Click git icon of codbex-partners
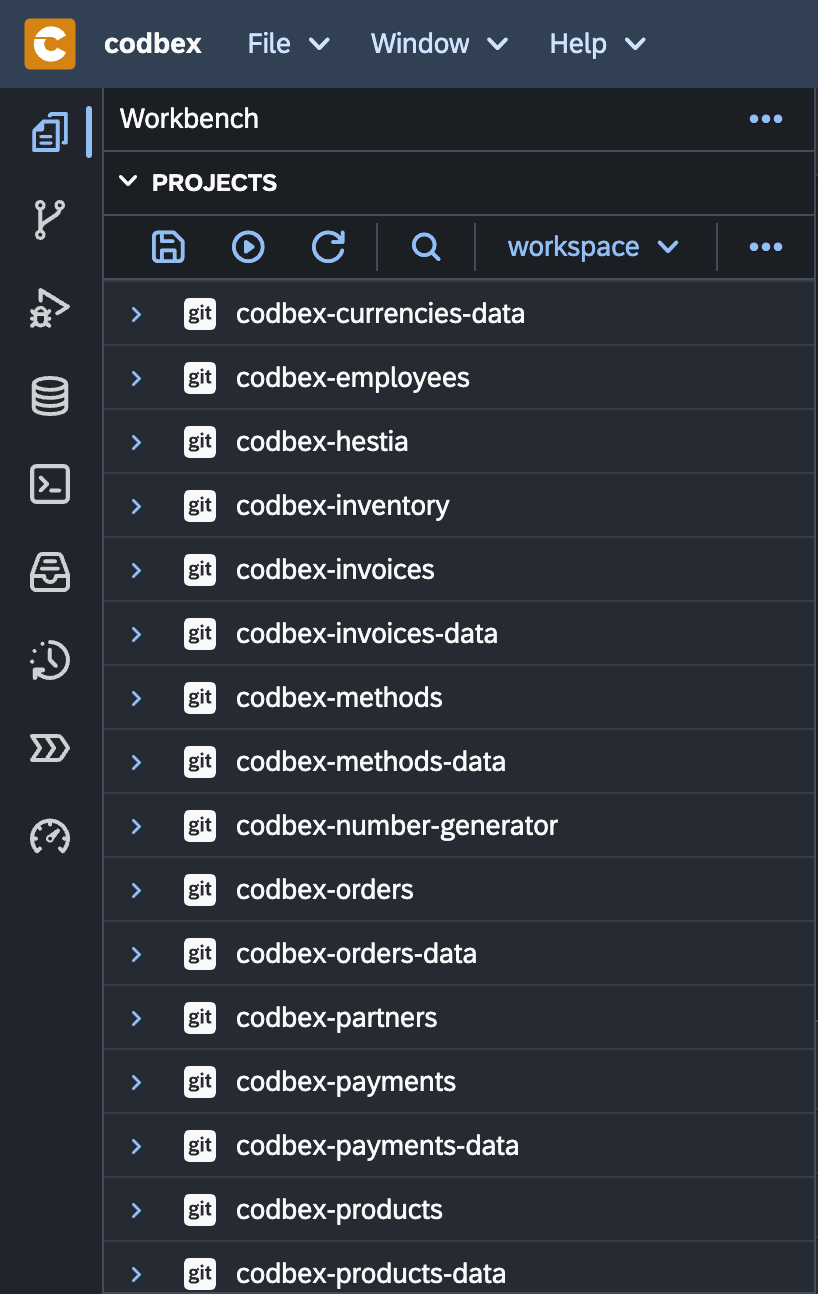Image resolution: width=818 pixels, height=1294 pixels. pyautogui.click(x=200, y=1018)
